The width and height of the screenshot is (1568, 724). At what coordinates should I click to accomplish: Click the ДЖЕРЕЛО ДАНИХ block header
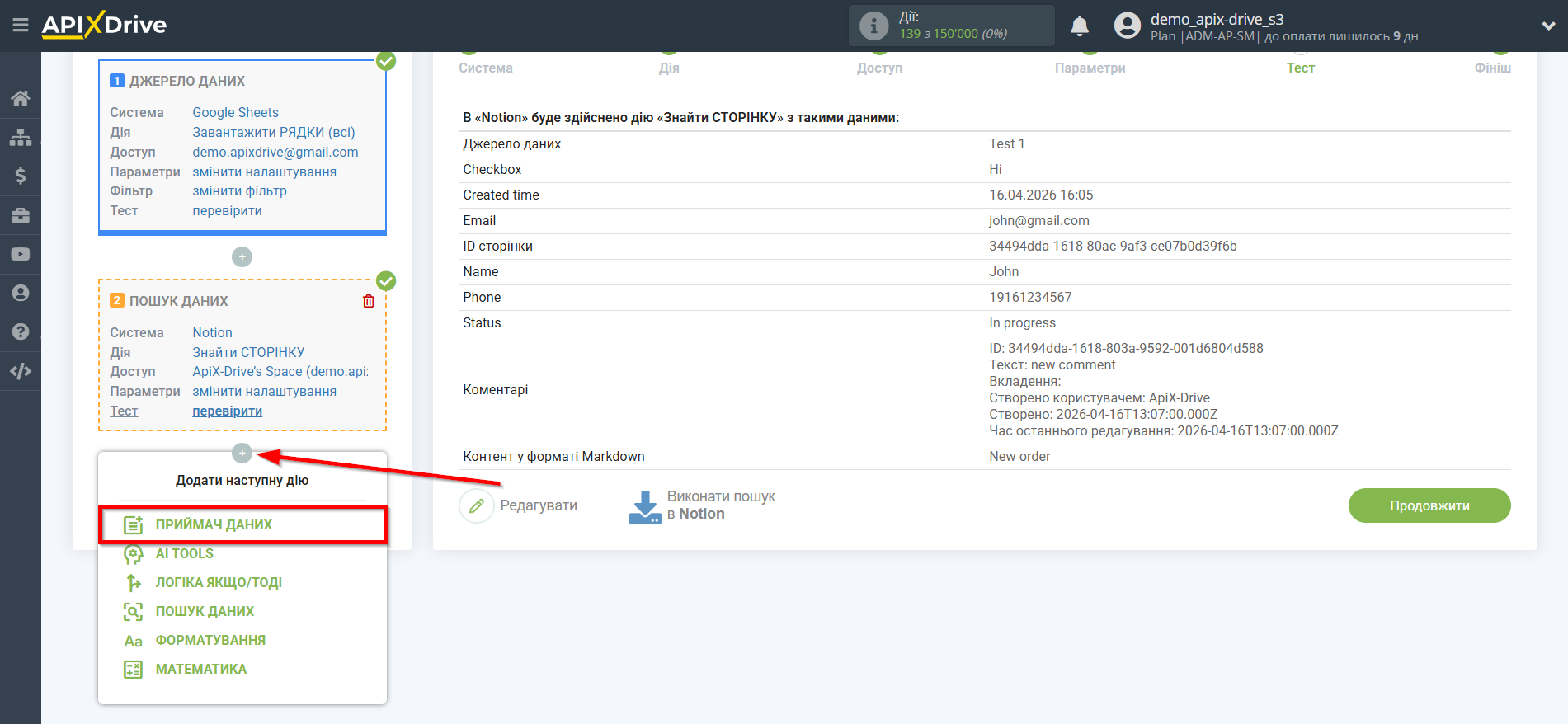pyautogui.click(x=187, y=81)
